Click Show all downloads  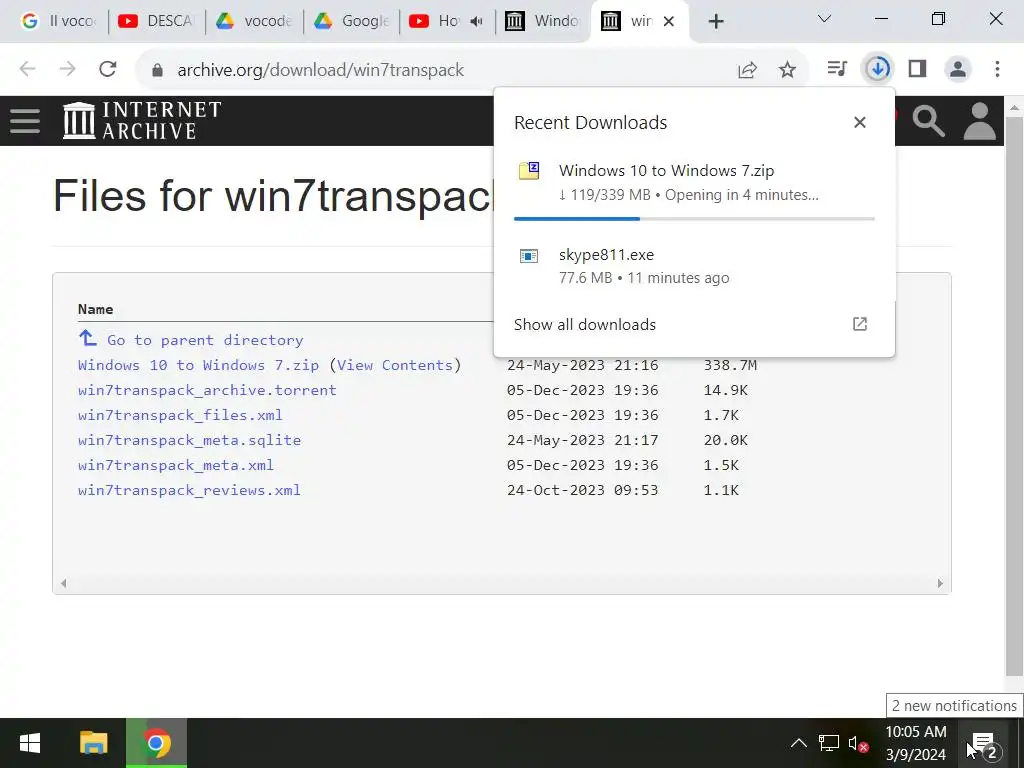[x=584, y=325]
